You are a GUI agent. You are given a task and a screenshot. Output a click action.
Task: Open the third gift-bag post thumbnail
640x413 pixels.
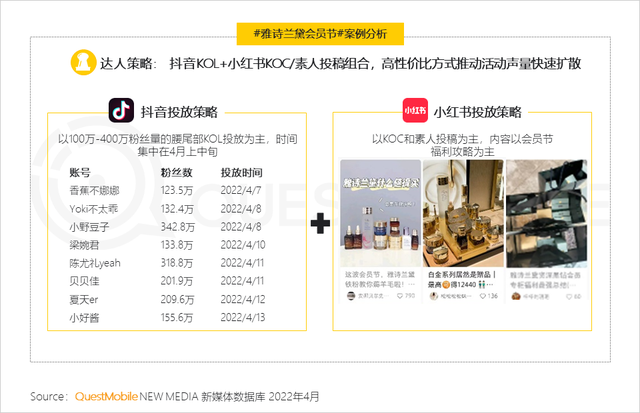547,213
